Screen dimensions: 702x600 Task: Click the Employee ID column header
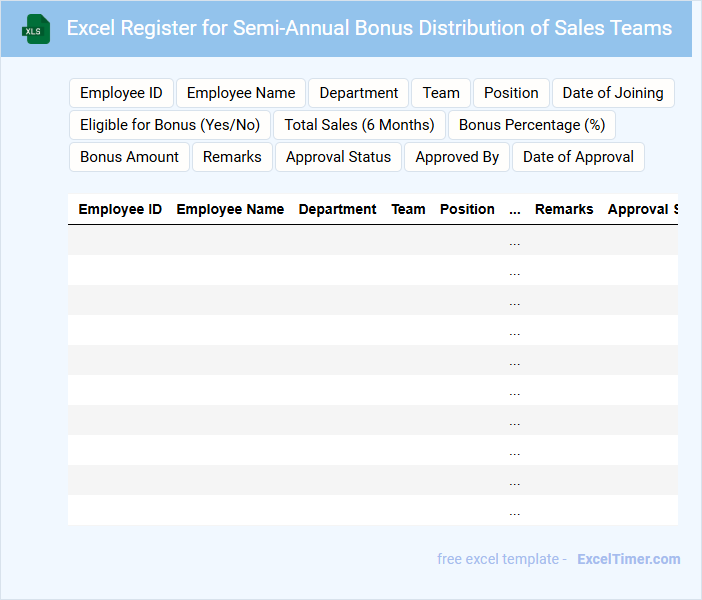point(120,210)
